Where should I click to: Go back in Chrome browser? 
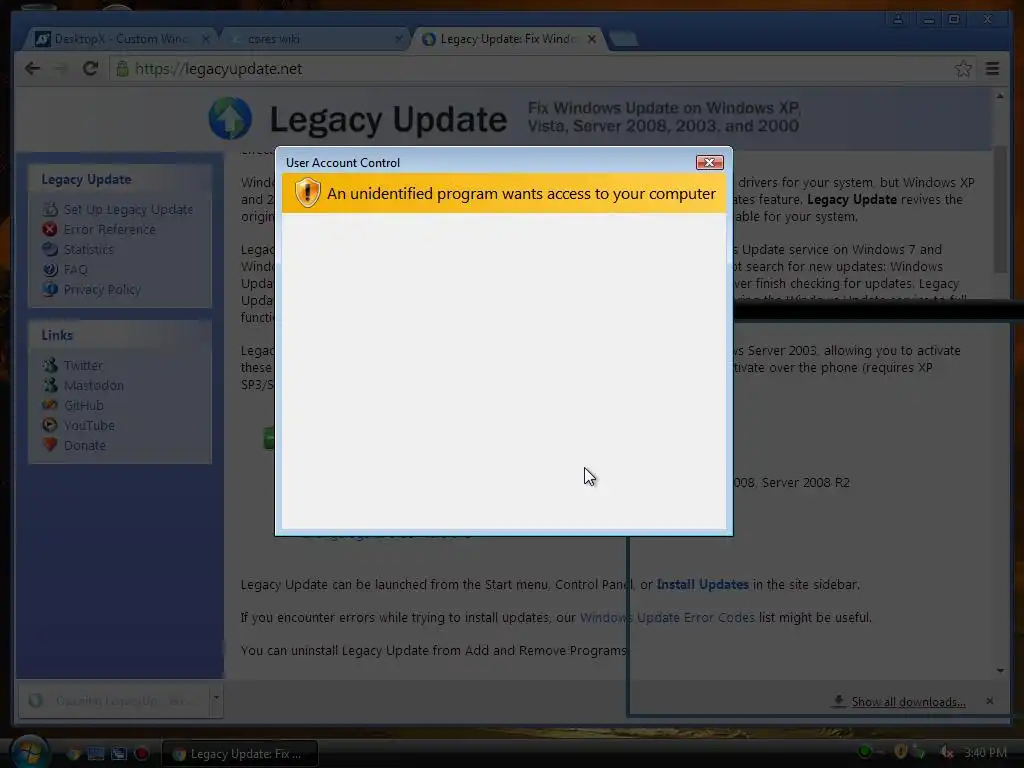point(33,69)
